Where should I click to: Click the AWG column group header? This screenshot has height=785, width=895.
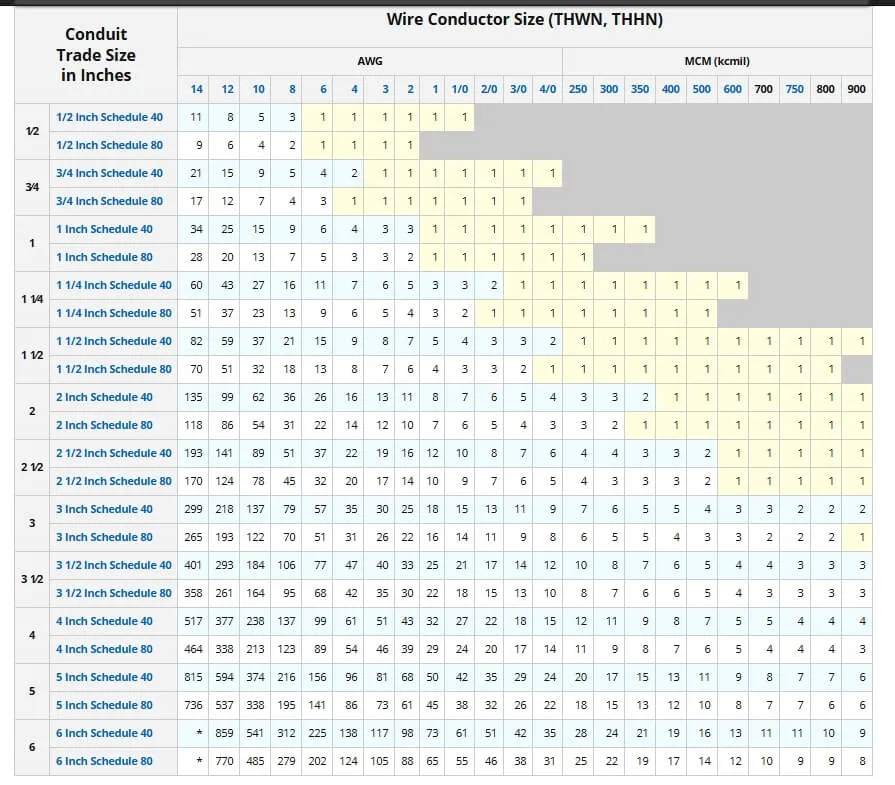[371, 61]
